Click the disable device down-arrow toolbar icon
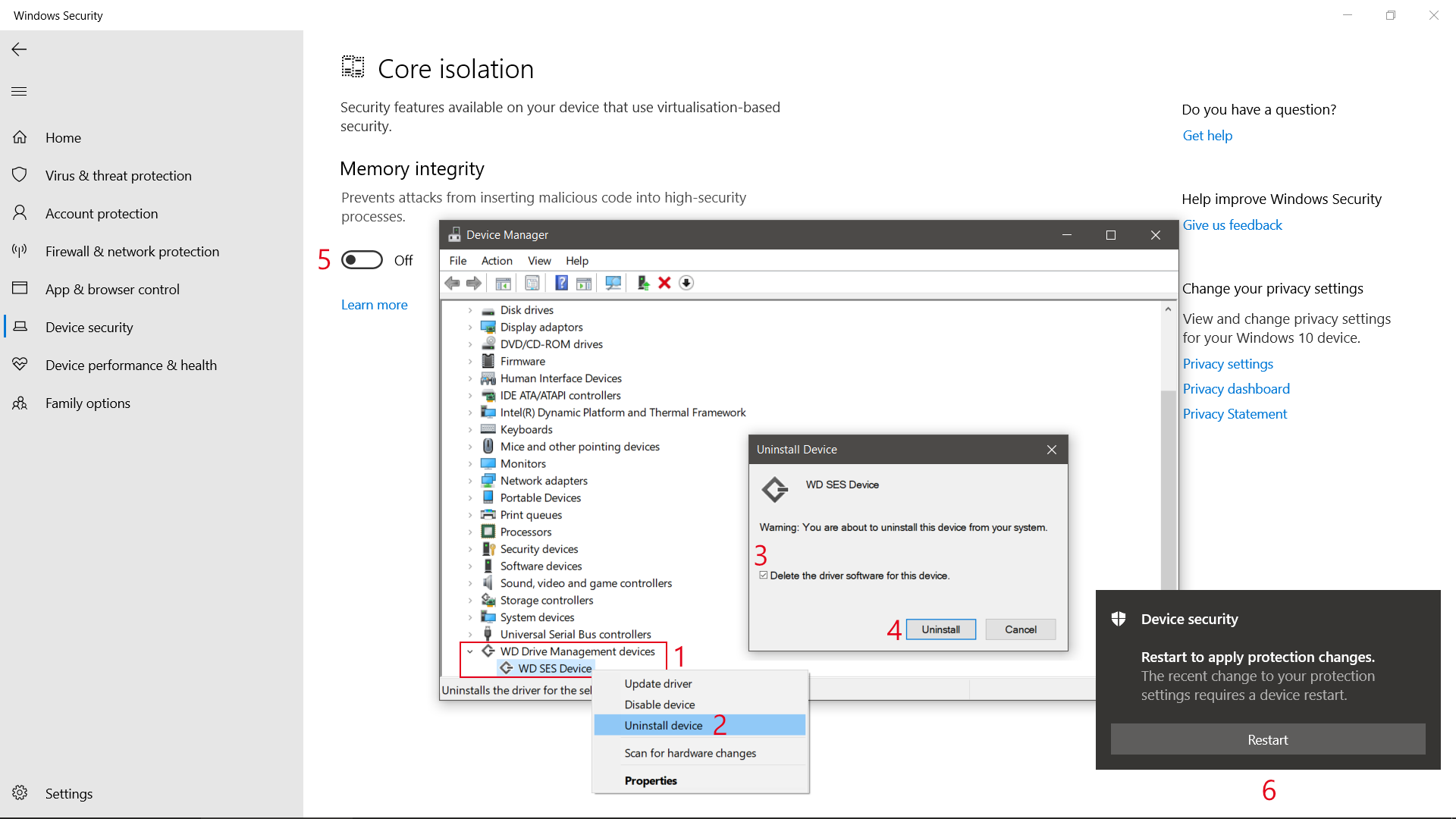The width and height of the screenshot is (1456, 819). [x=686, y=283]
